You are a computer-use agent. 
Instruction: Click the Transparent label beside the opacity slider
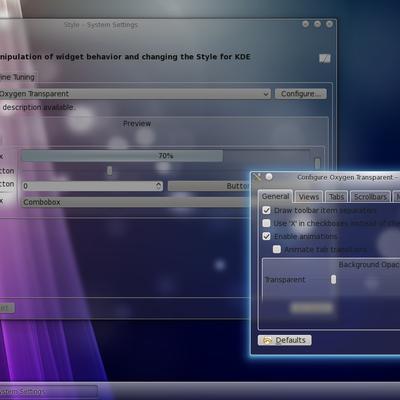[285, 279]
